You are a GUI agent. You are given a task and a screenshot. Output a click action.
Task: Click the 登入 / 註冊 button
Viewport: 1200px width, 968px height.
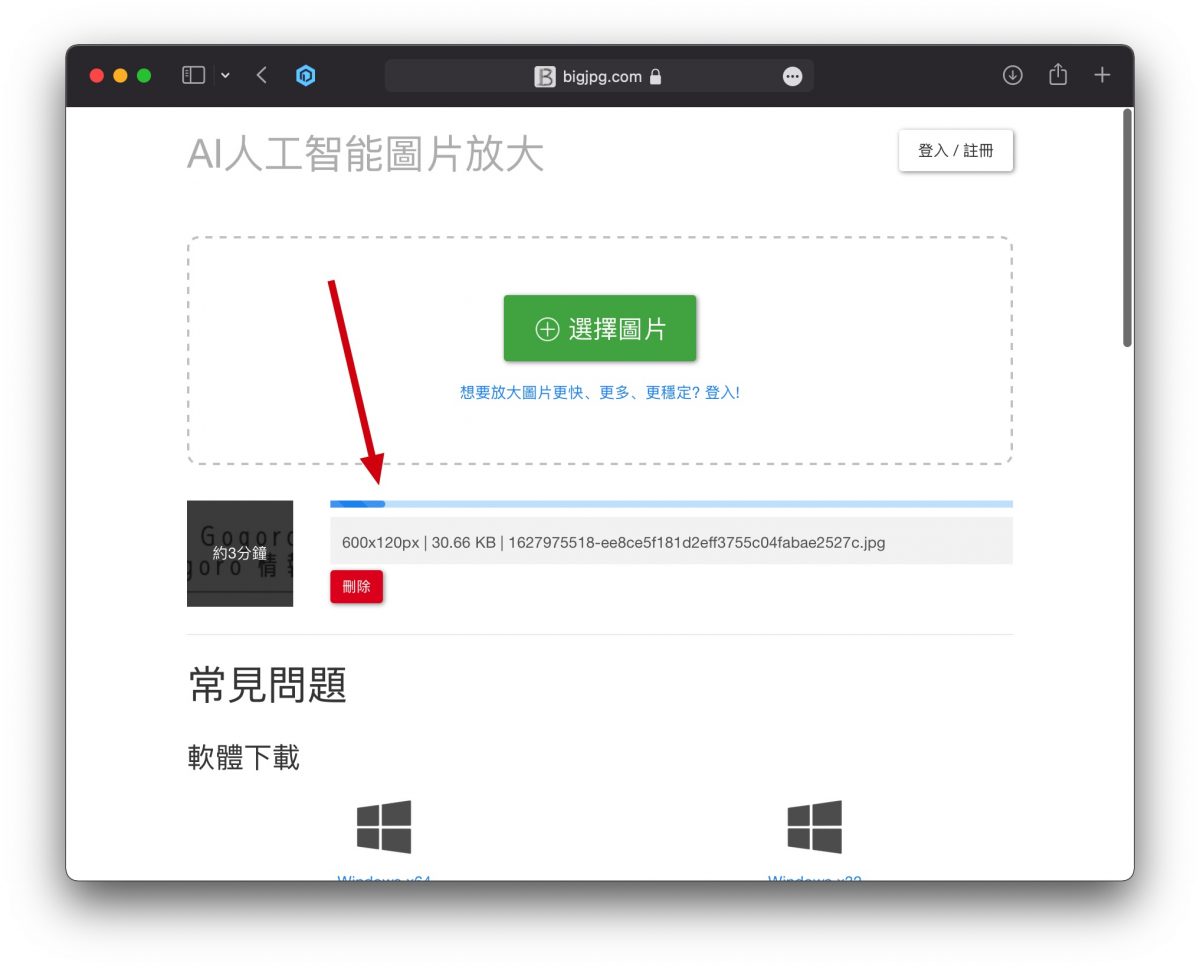coord(956,151)
